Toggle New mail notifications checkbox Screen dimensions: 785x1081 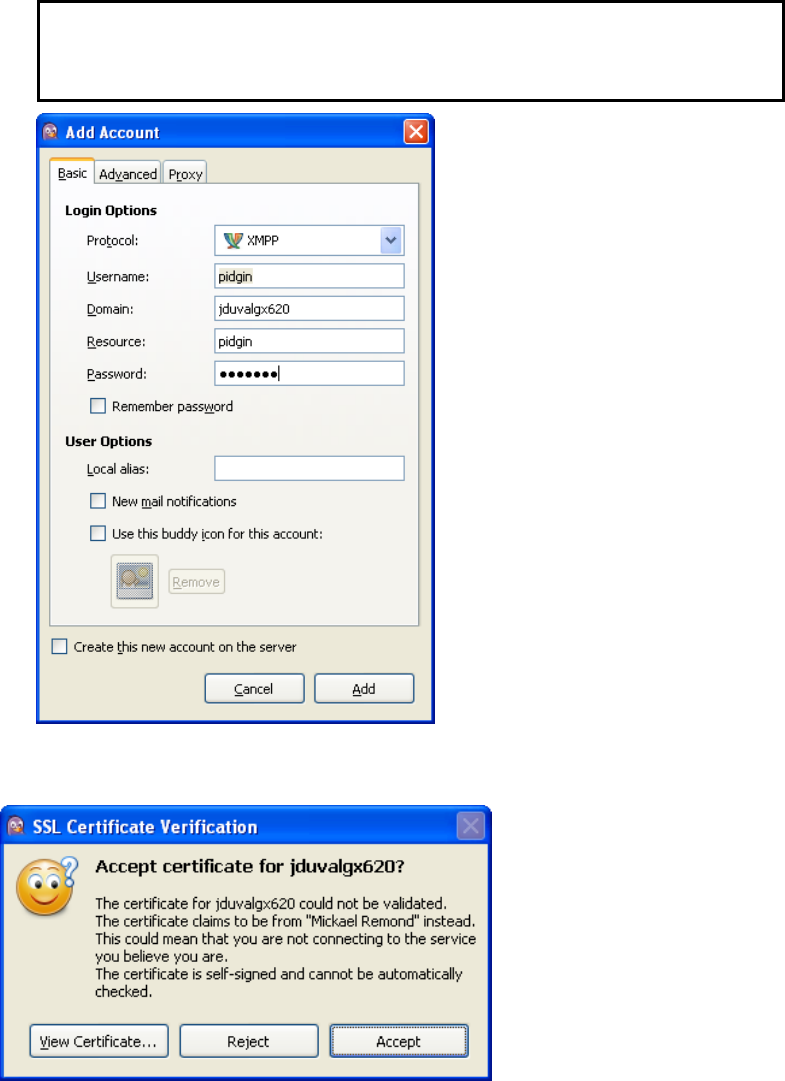[x=98, y=501]
